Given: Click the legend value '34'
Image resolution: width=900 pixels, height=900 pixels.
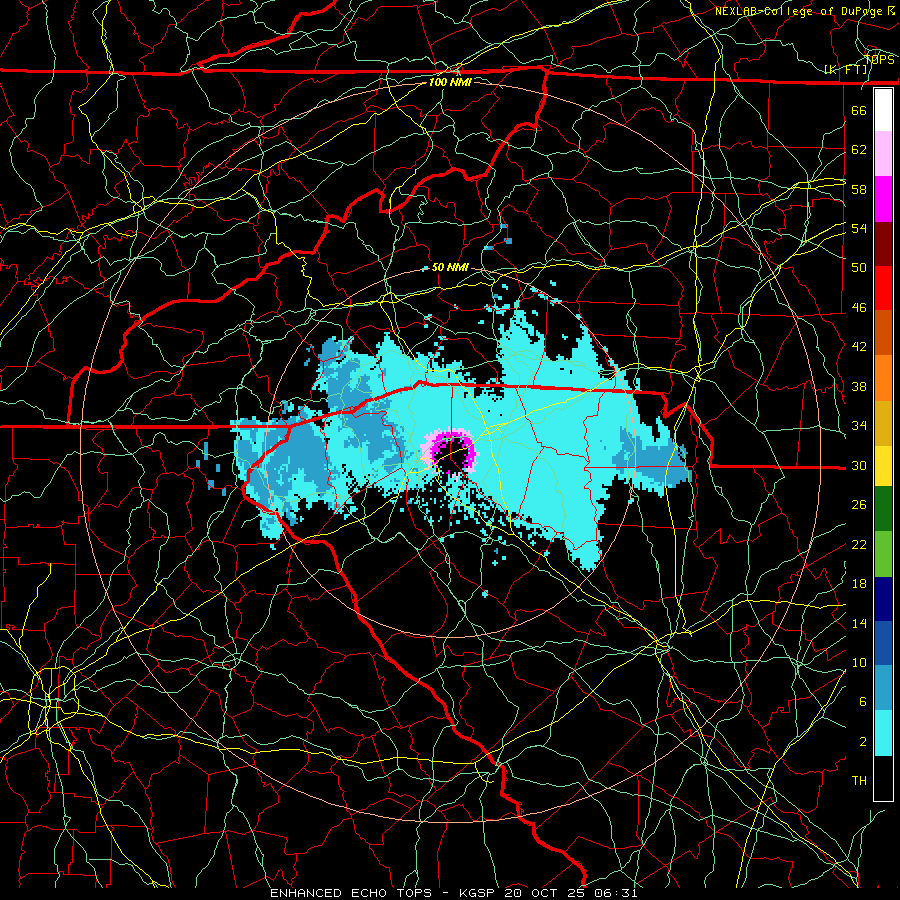Looking at the screenshot, I should [x=859, y=426].
